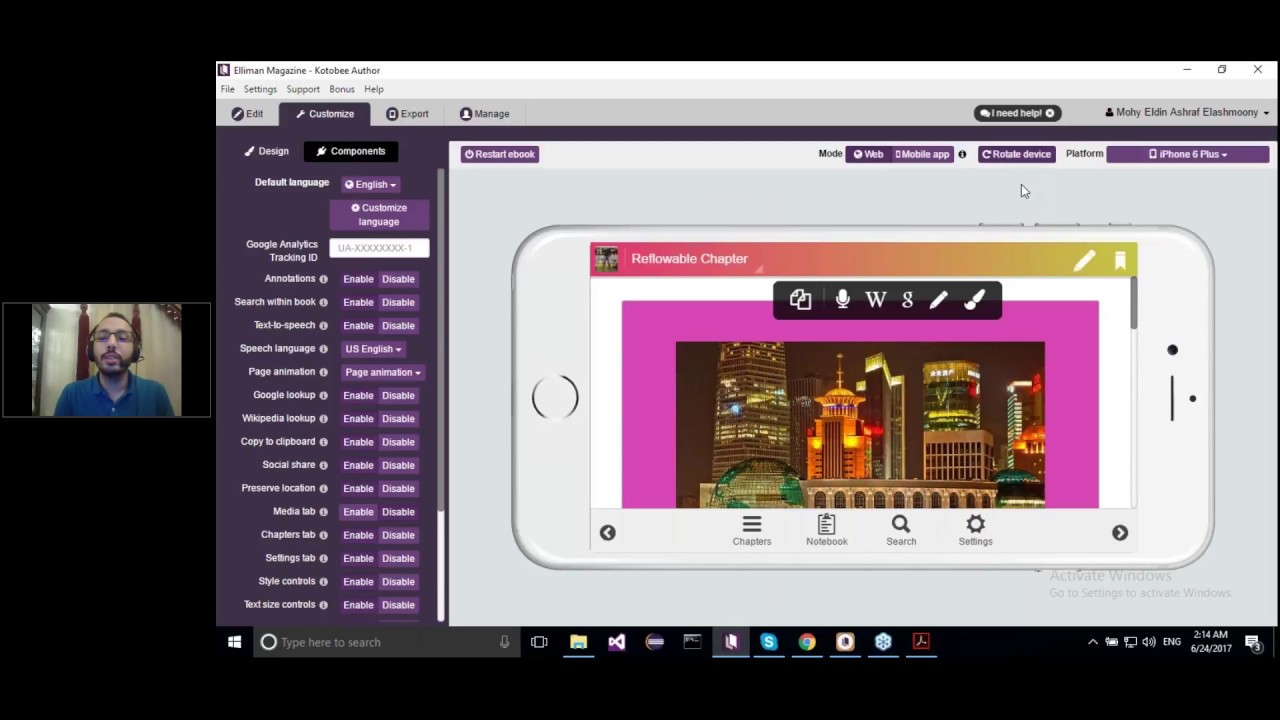
Task: Select the Components sub-tab
Action: 351,152
